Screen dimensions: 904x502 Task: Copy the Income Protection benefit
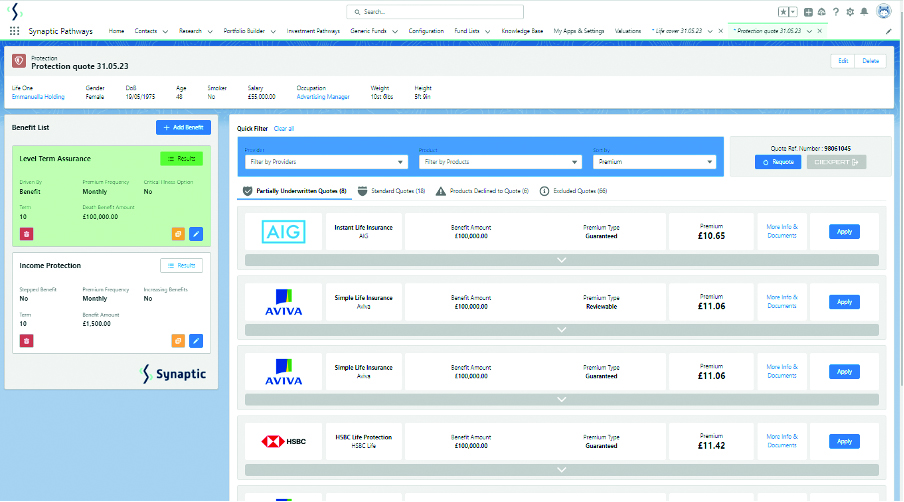pos(178,341)
